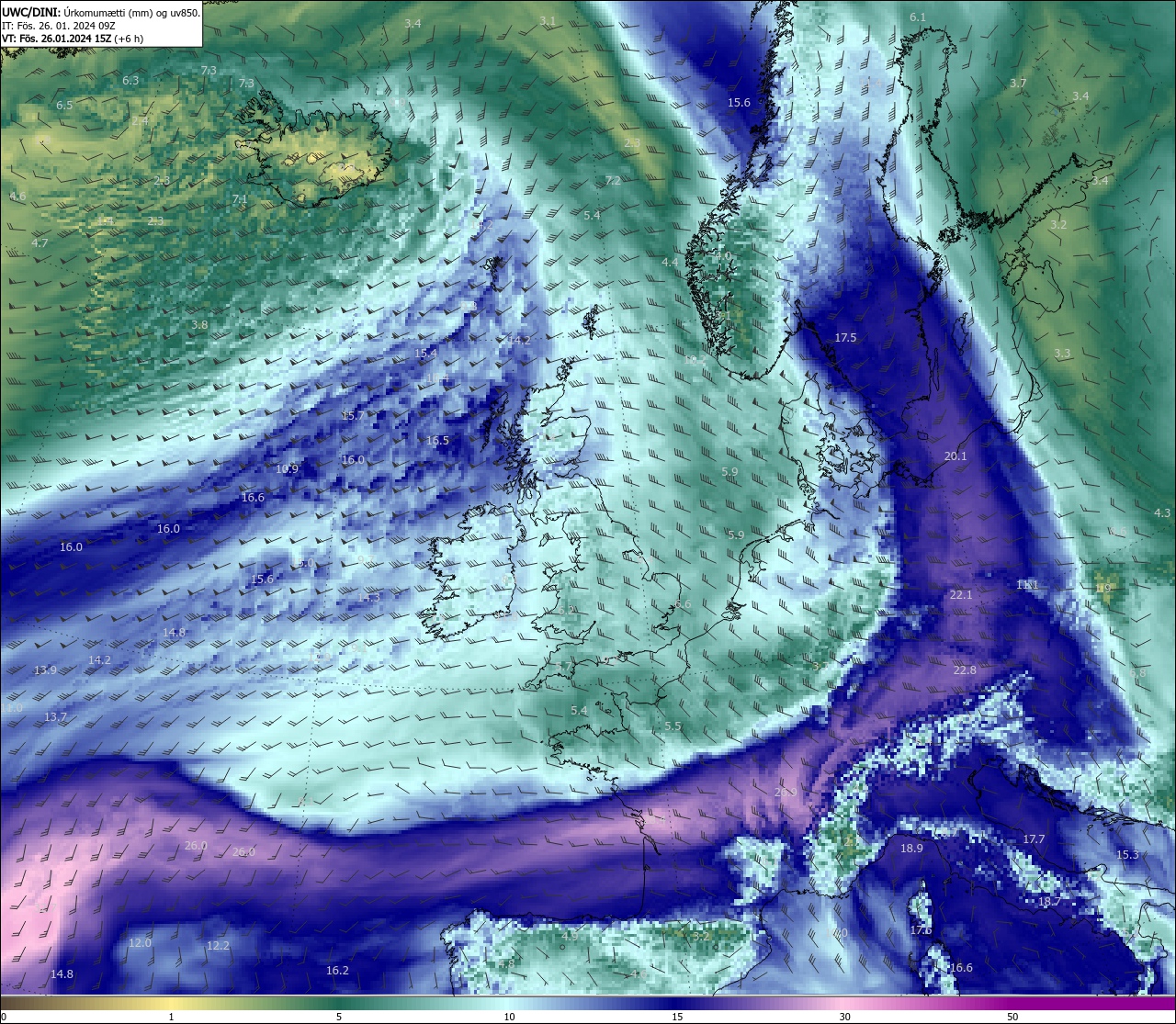The width and height of the screenshot is (1176, 1024).
Task: Click the 22.8 value label
Action: coord(965,670)
